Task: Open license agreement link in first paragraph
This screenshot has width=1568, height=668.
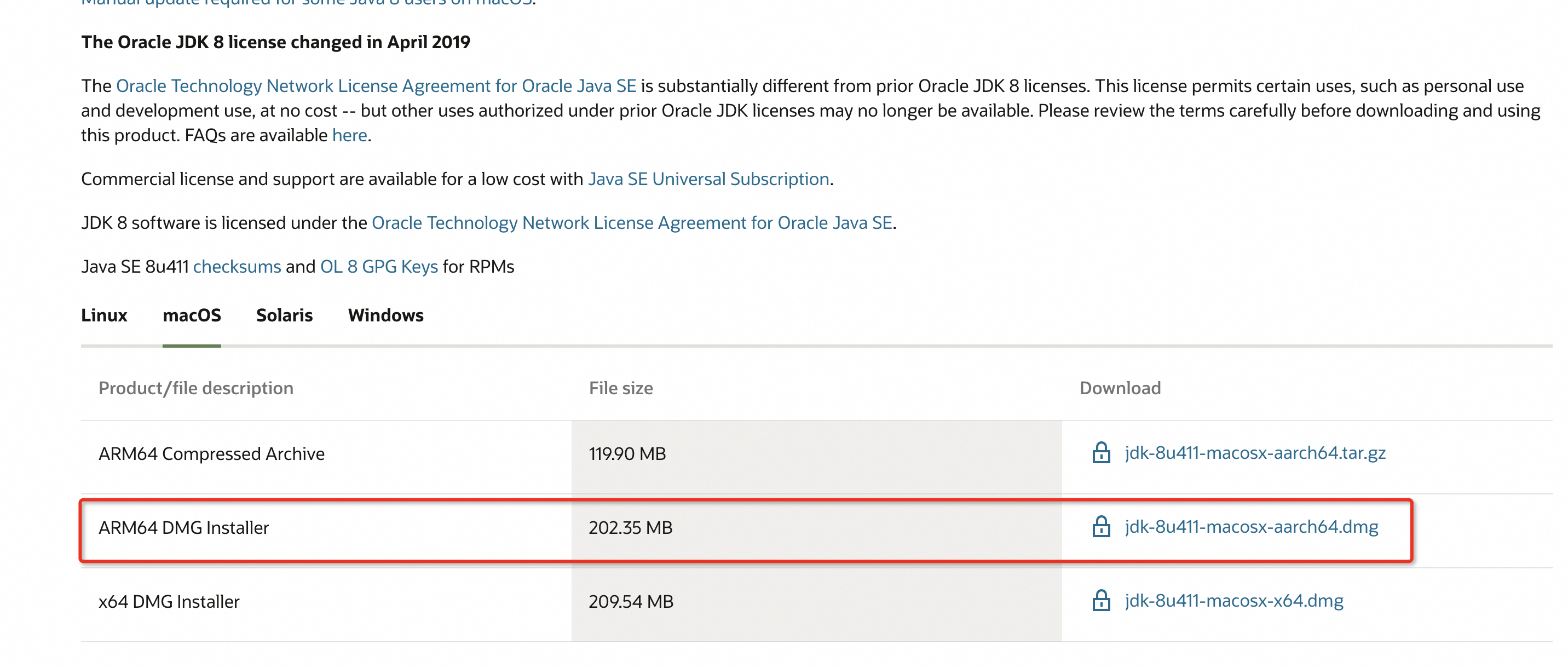Action: tap(376, 86)
